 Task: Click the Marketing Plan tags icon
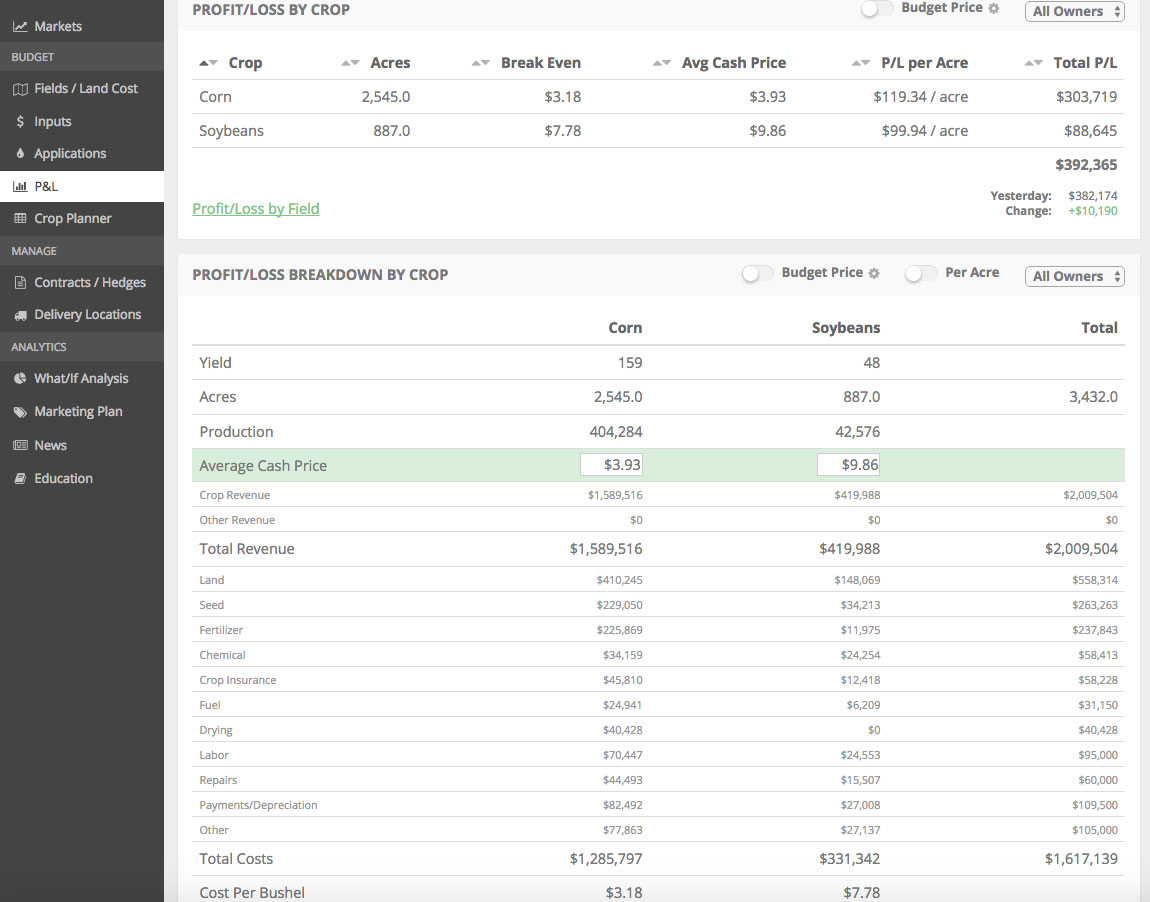pos(20,412)
